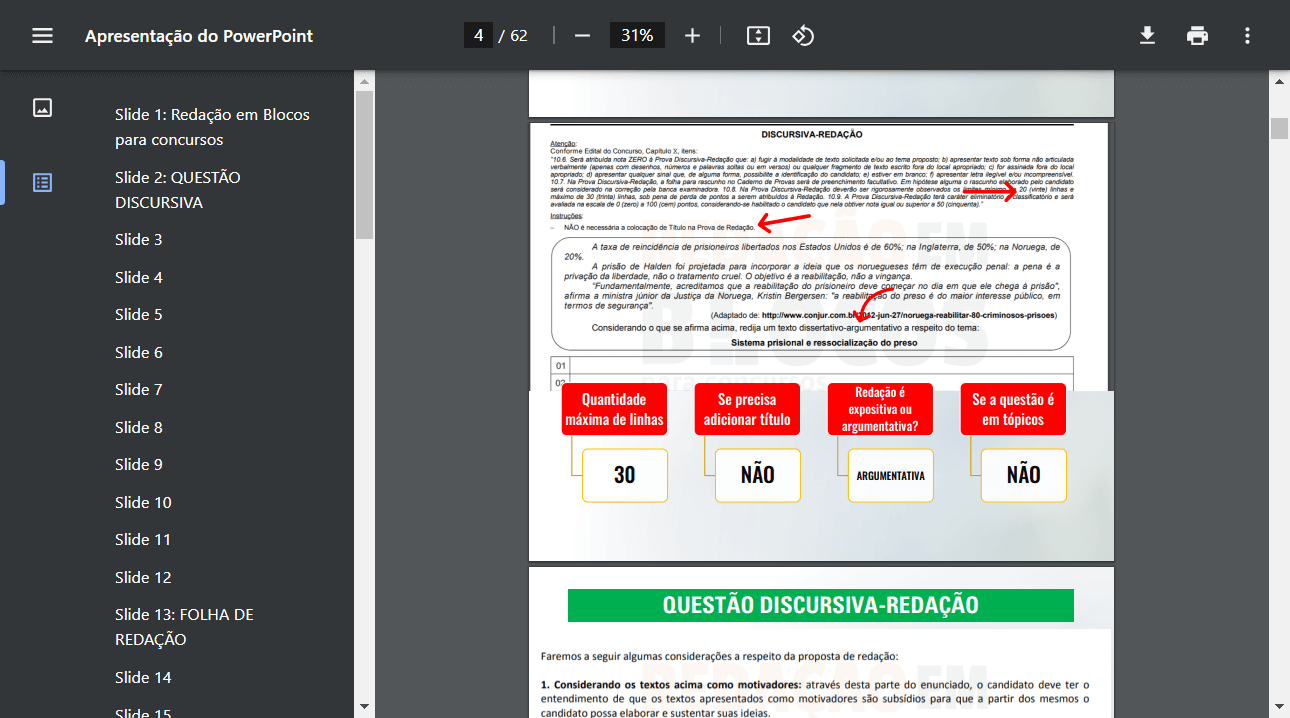Switch to thumbnail view in sidebar
This screenshot has width=1290, height=718.
(42, 108)
